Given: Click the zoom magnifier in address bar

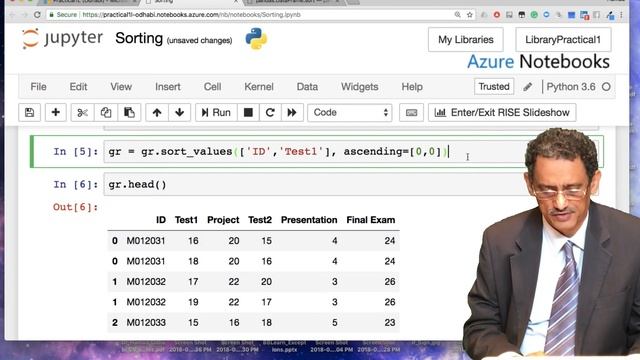Looking at the screenshot, I should [x=458, y=15].
